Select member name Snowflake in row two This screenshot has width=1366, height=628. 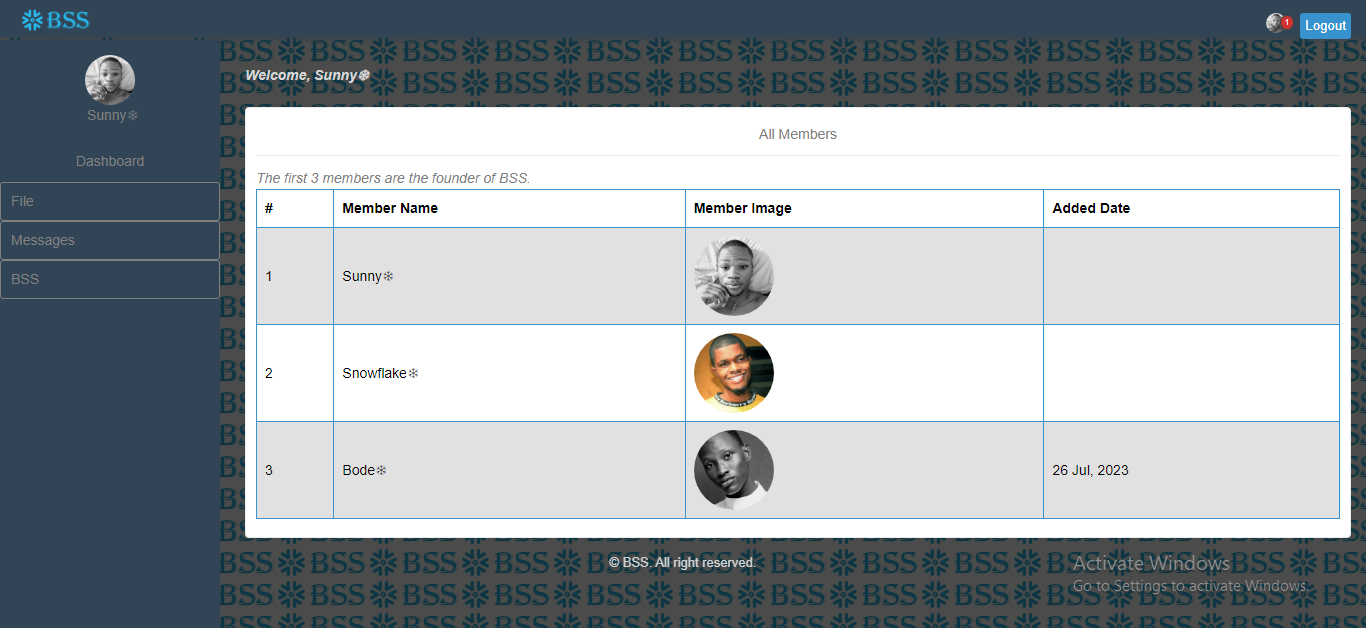pyautogui.click(x=380, y=373)
